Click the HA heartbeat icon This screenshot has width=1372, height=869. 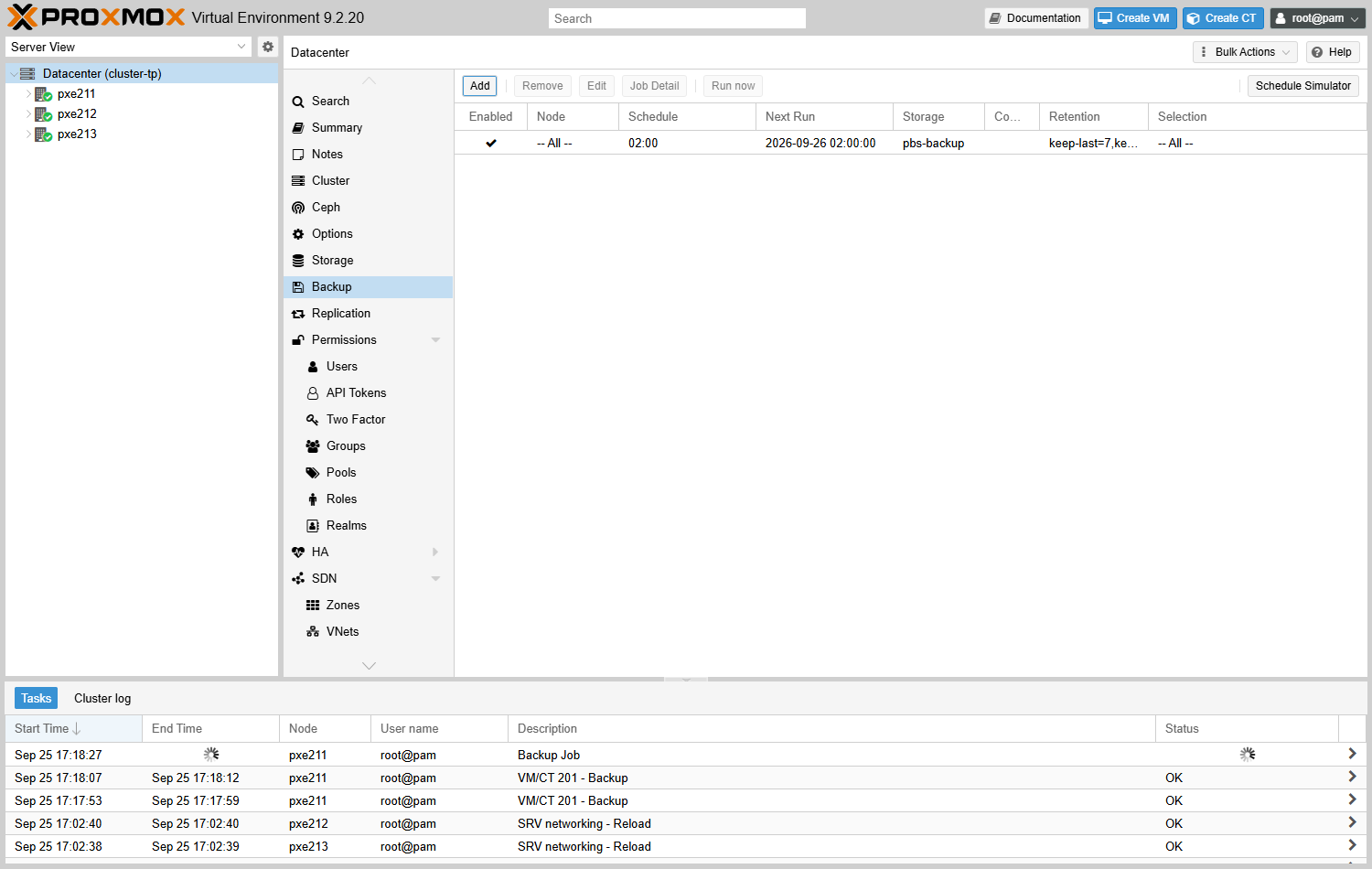pos(298,553)
